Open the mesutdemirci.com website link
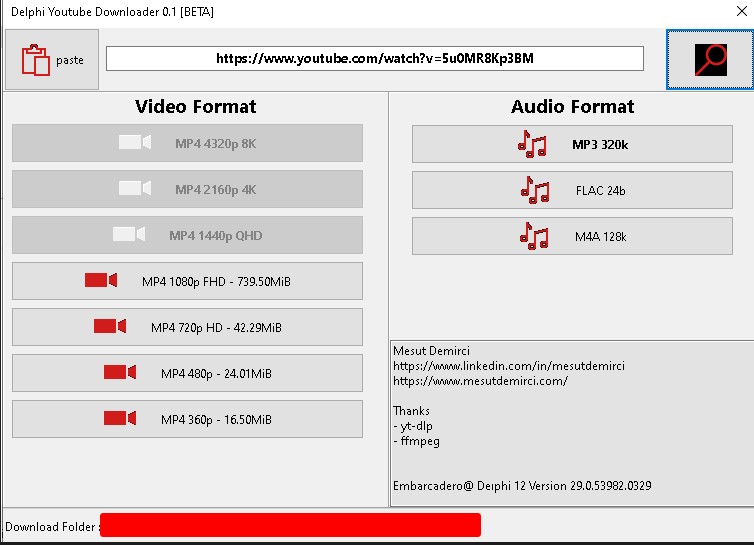 [480, 381]
